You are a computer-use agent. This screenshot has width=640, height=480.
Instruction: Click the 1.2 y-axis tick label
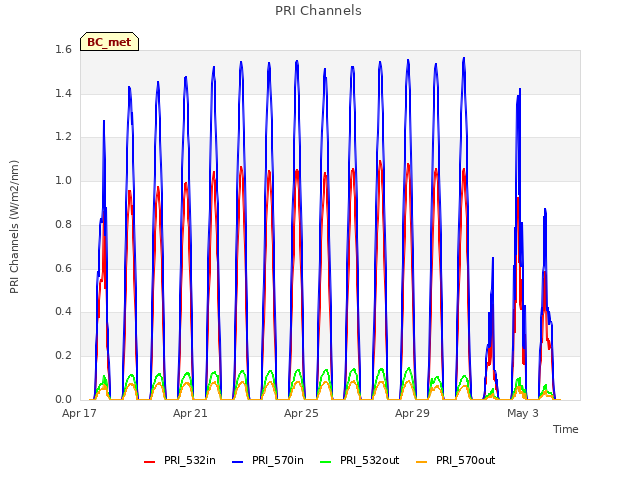pos(63,137)
